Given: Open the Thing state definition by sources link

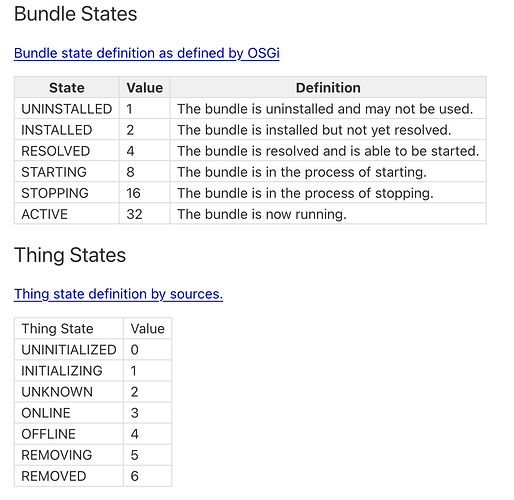Looking at the screenshot, I should (x=118, y=294).
